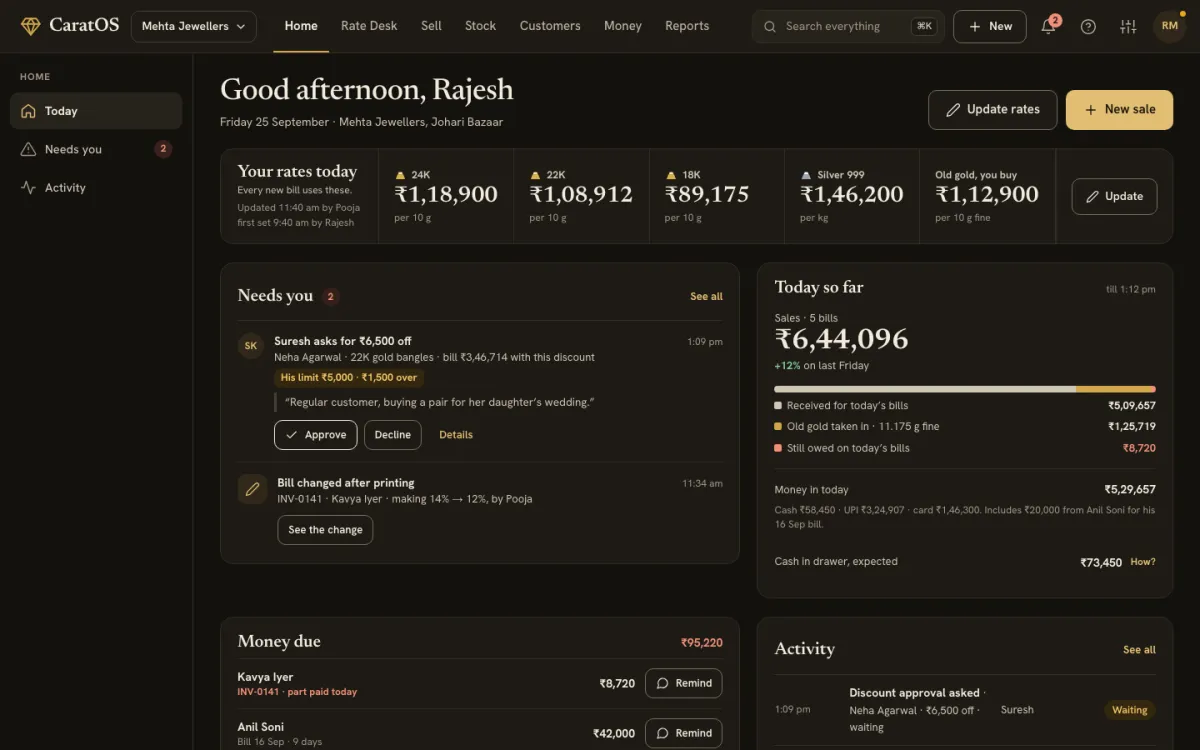
Task: Open the Customers tab
Action: click(x=550, y=26)
